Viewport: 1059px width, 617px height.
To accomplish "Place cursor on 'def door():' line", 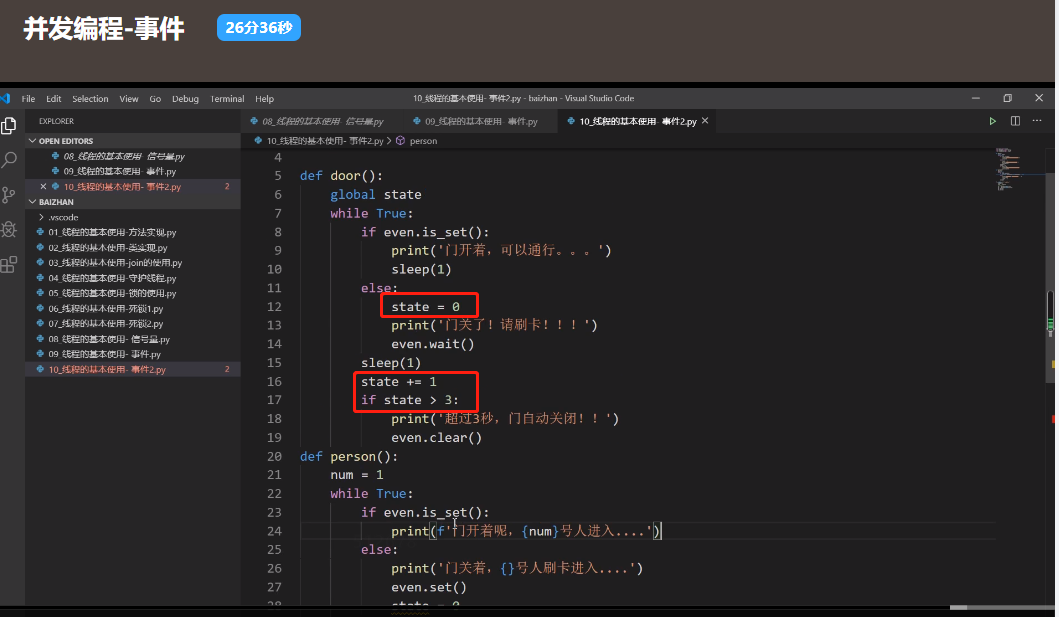I will tap(342, 176).
